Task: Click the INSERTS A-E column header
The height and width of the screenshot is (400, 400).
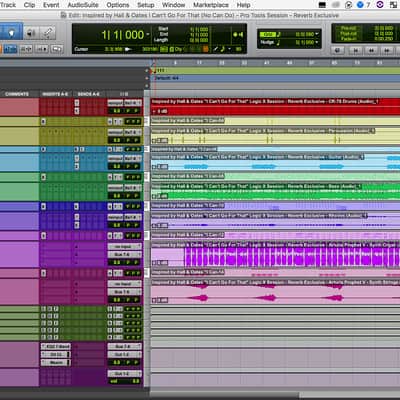Action: 55,94
